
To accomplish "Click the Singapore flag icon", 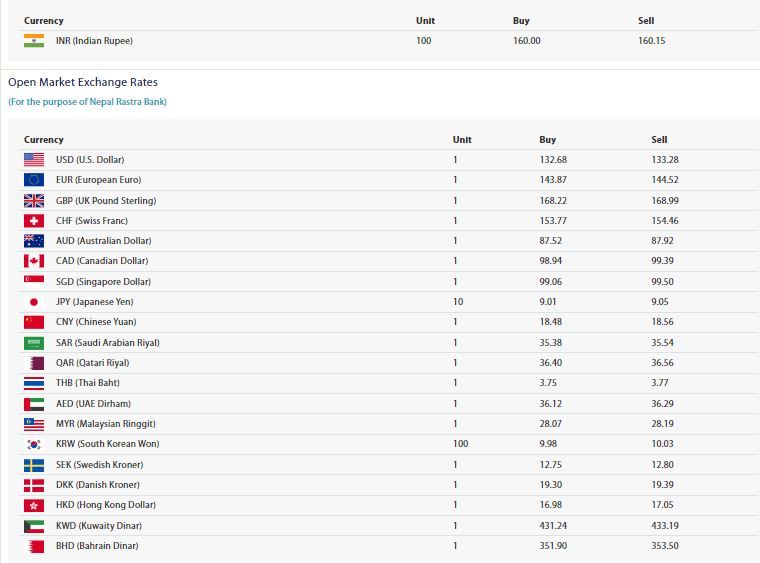I will (34, 282).
